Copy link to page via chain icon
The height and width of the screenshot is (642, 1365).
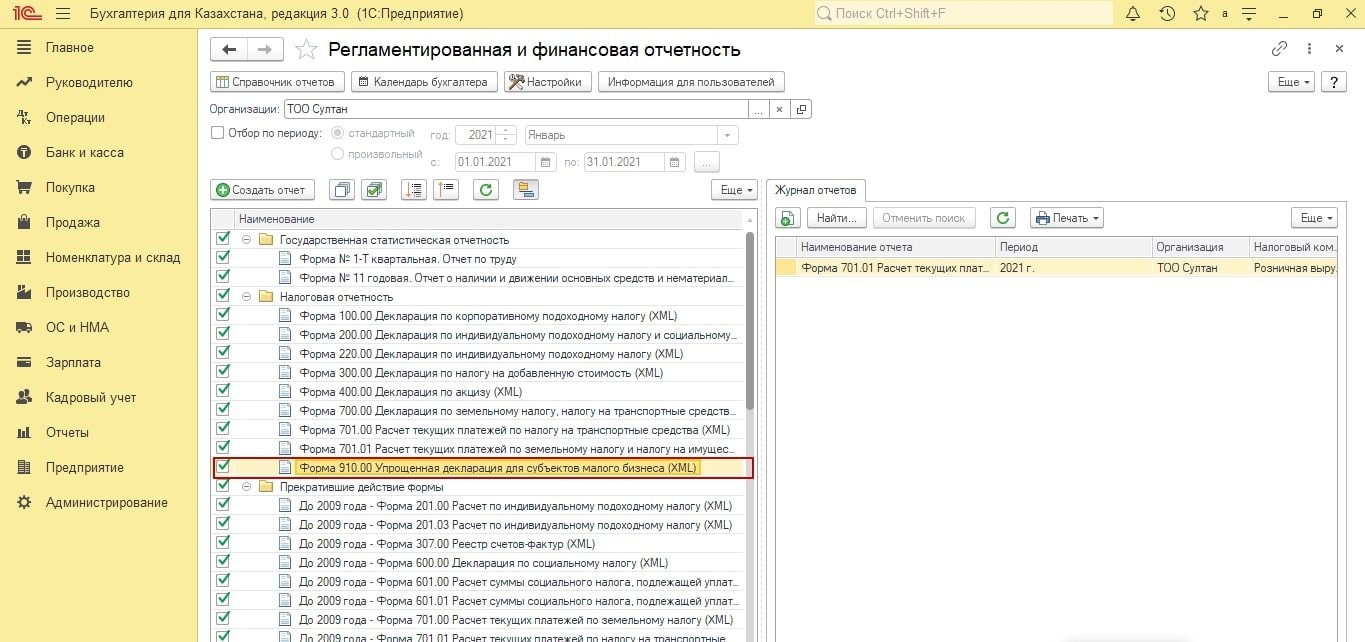(1279, 49)
